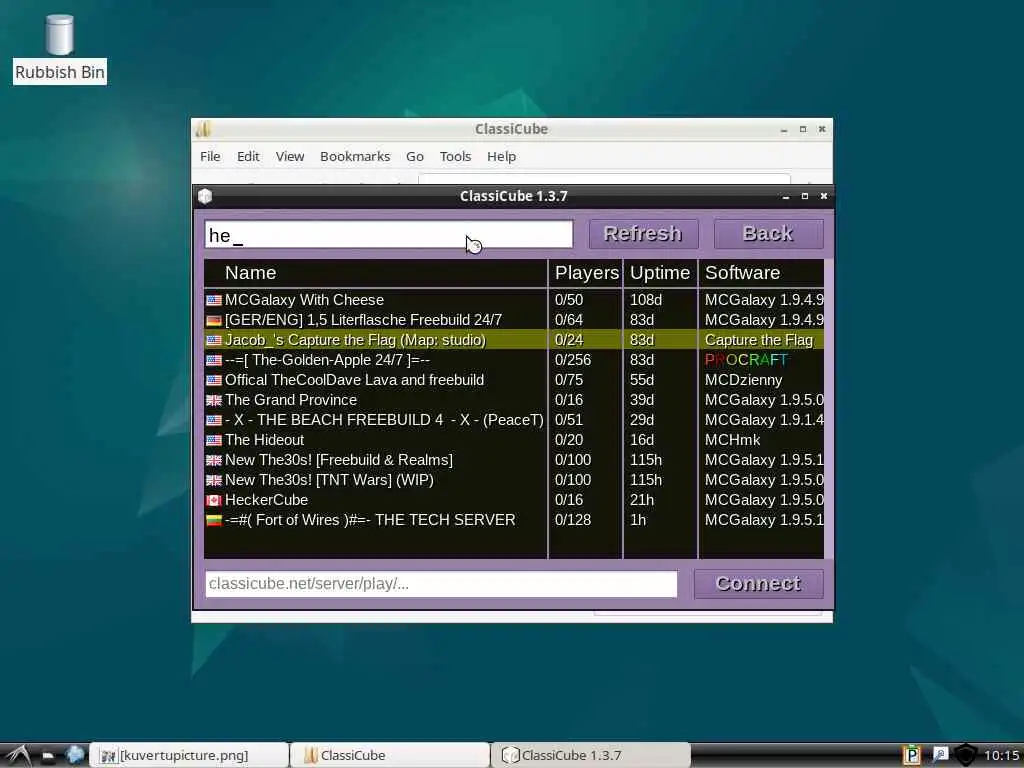Click the ClassiCube 1.3.7 window cube icon
The width and height of the screenshot is (1024, 768).
[x=205, y=196]
